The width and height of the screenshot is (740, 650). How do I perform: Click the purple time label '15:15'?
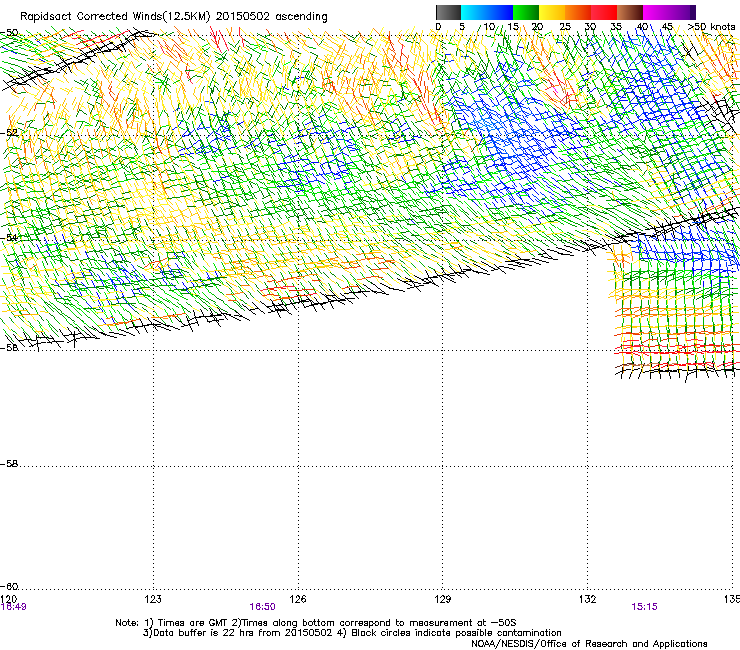644,607
